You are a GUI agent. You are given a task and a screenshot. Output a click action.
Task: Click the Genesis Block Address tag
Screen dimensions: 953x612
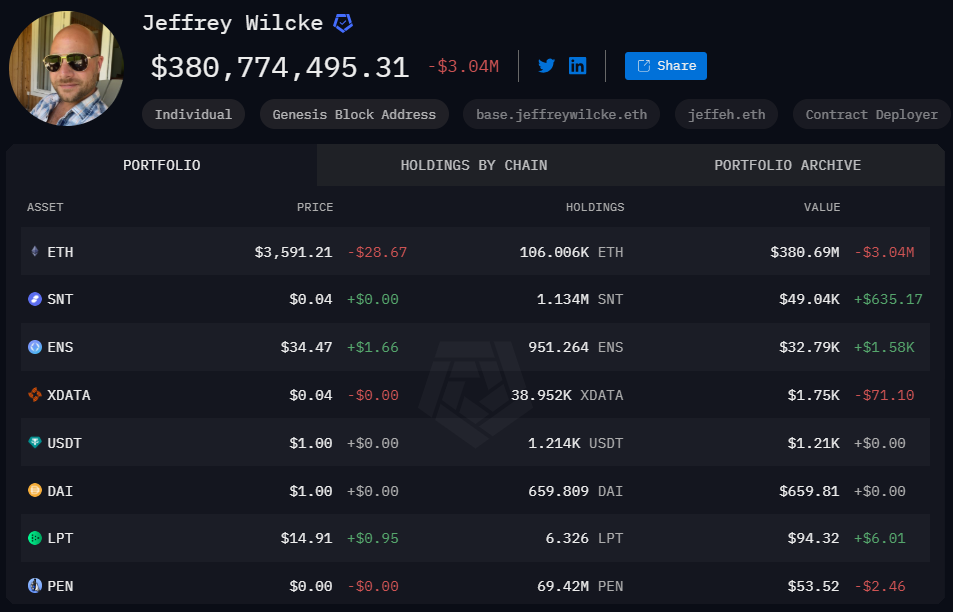point(354,114)
